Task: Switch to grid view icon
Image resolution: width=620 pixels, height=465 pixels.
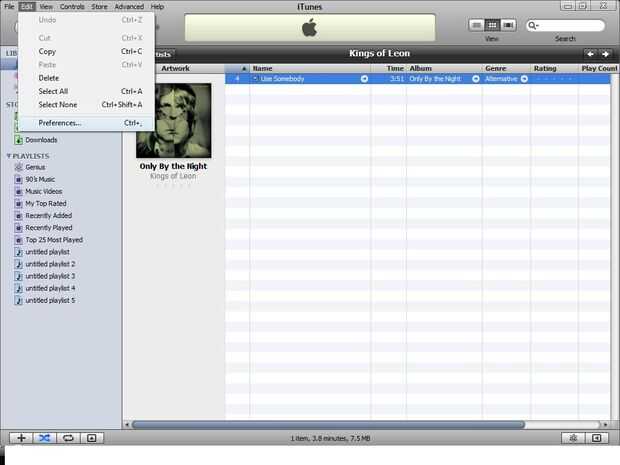Action: tap(492, 25)
